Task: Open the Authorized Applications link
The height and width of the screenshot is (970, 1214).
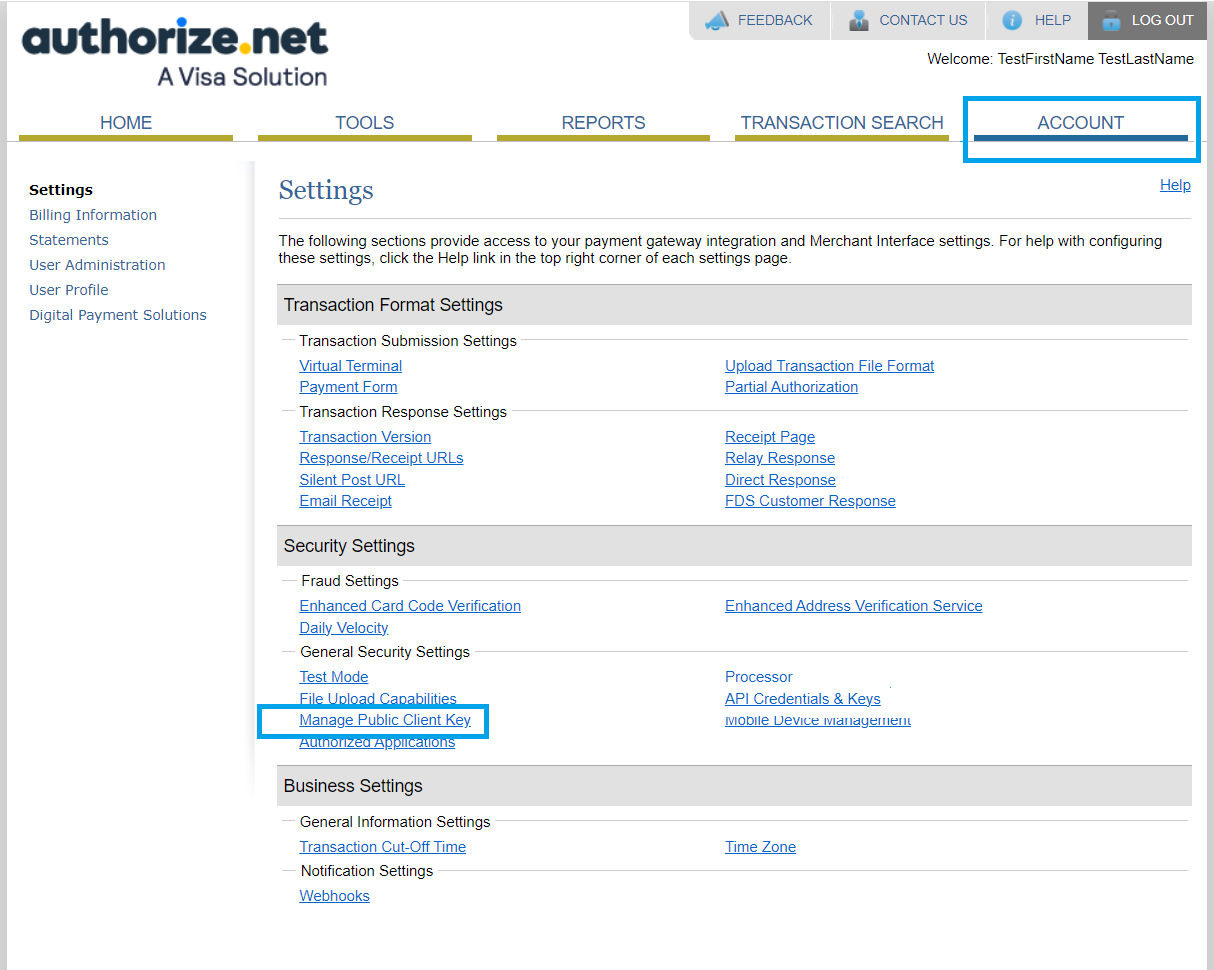Action: pyautogui.click(x=377, y=742)
